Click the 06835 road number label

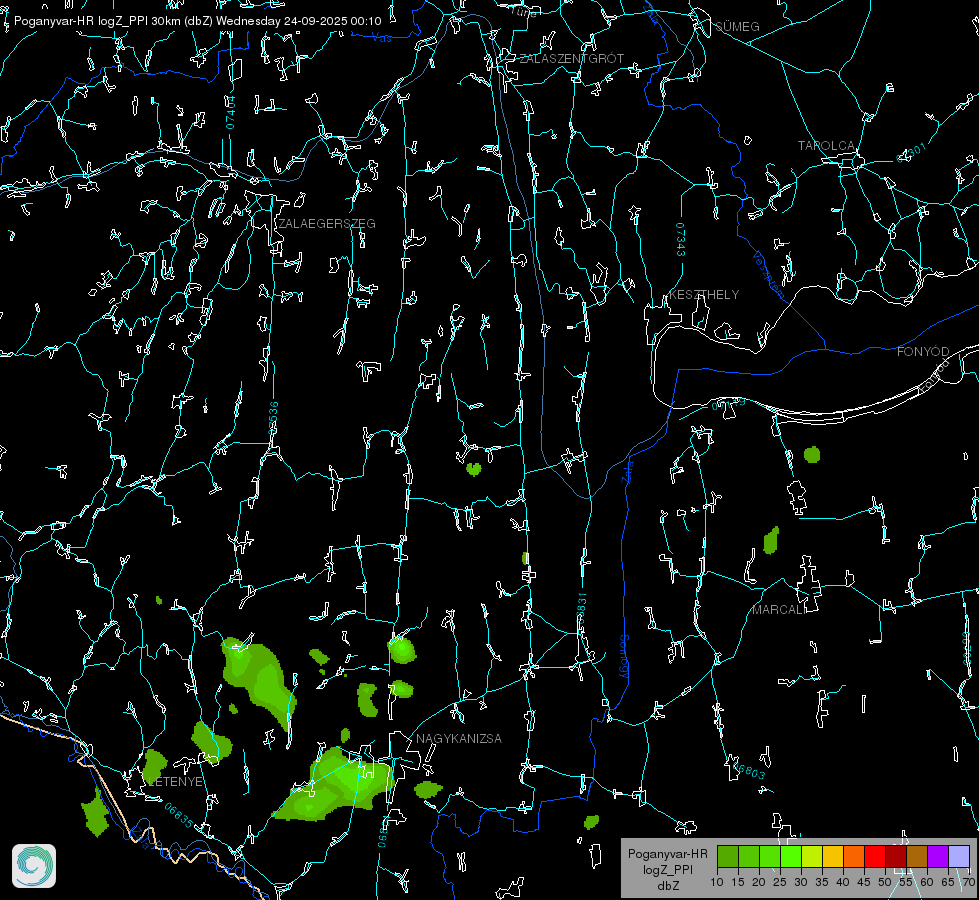click(180, 811)
